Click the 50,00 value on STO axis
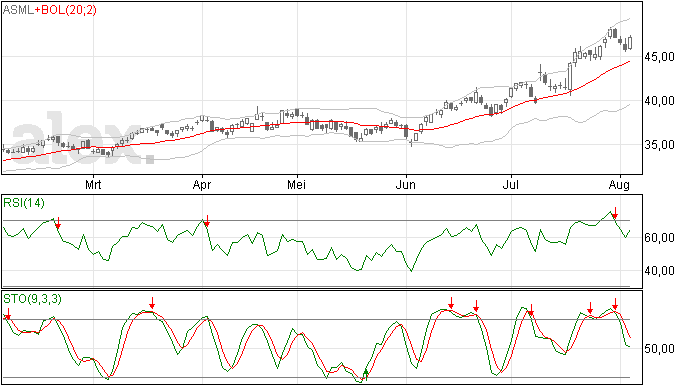Screen dimensions: 690x387 [x=659, y=349]
